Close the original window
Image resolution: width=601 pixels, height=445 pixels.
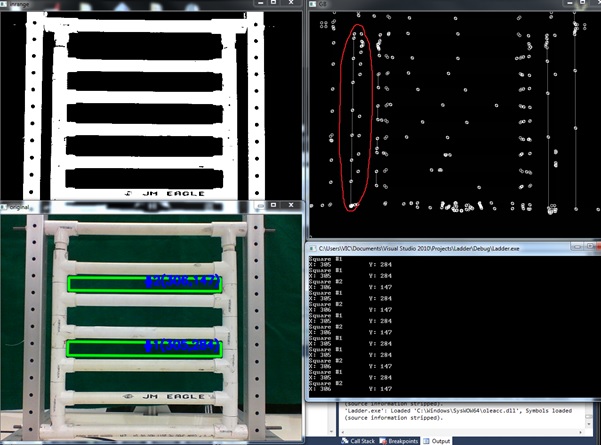[x=291, y=205]
